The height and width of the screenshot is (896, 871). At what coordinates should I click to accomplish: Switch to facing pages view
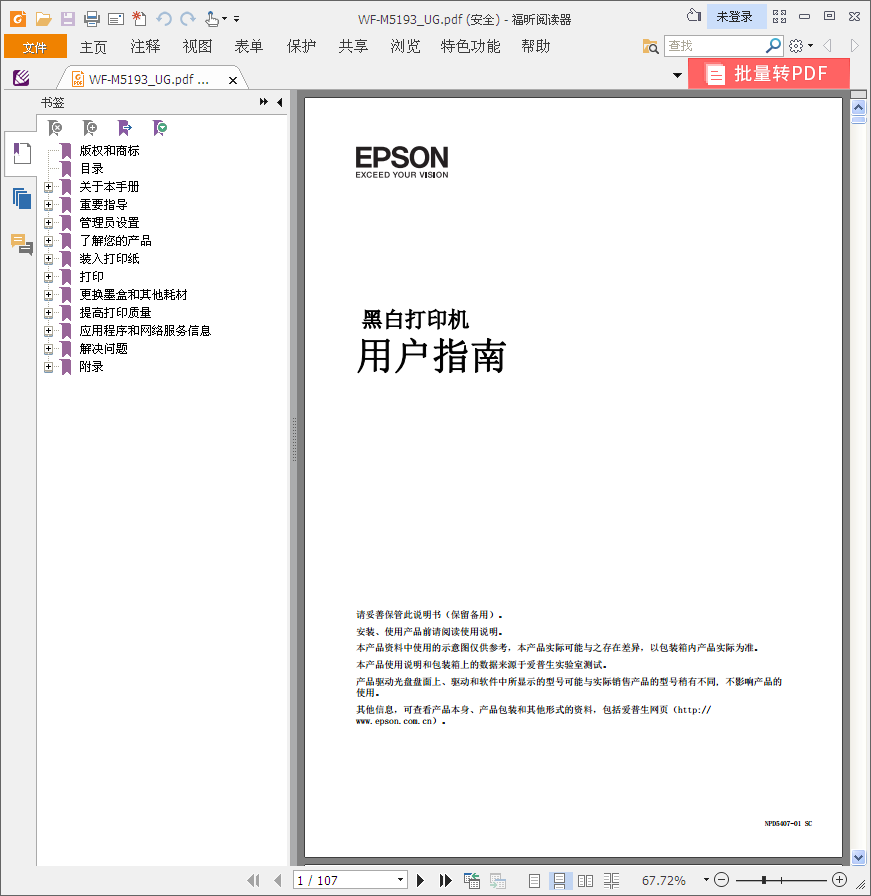click(x=585, y=881)
